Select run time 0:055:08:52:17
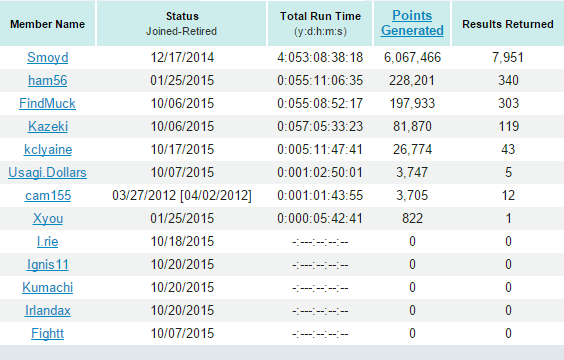This screenshot has width=564, height=360. (x=320, y=104)
